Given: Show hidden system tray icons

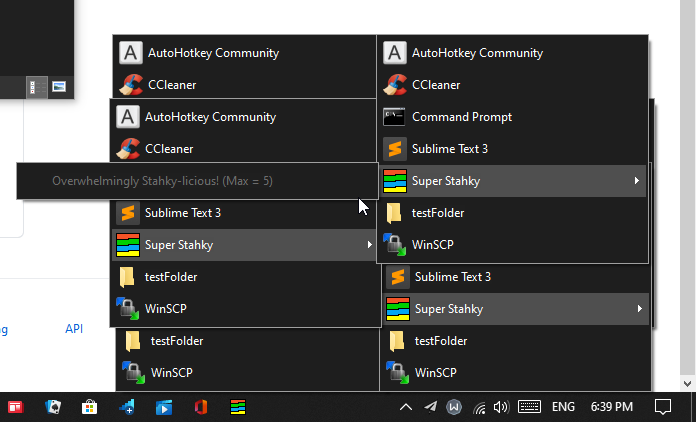Looking at the screenshot, I should pyautogui.click(x=406, y=407).
